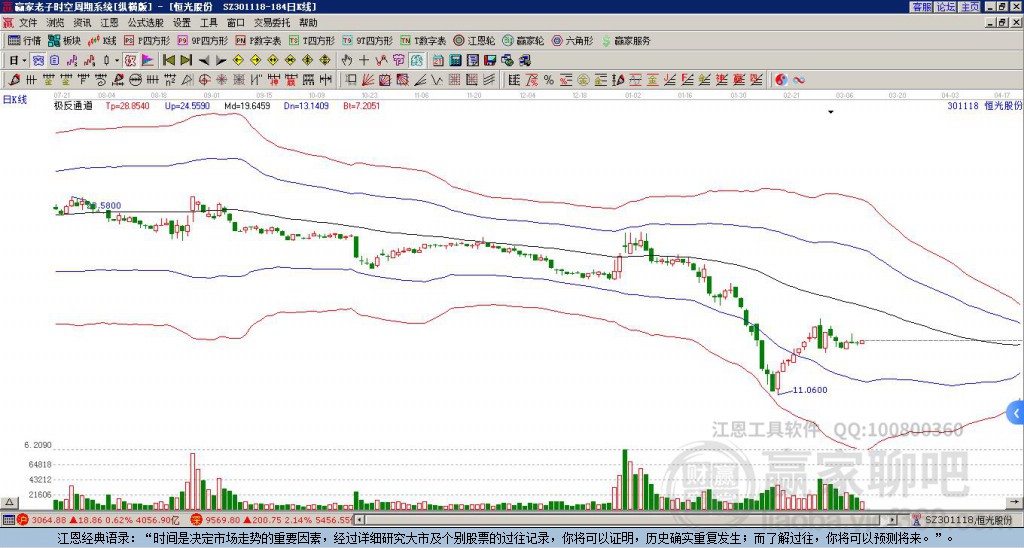Expand the candlestick style dropdown arrow
This screenshot has width=1024, height=548.
(117, 61)
